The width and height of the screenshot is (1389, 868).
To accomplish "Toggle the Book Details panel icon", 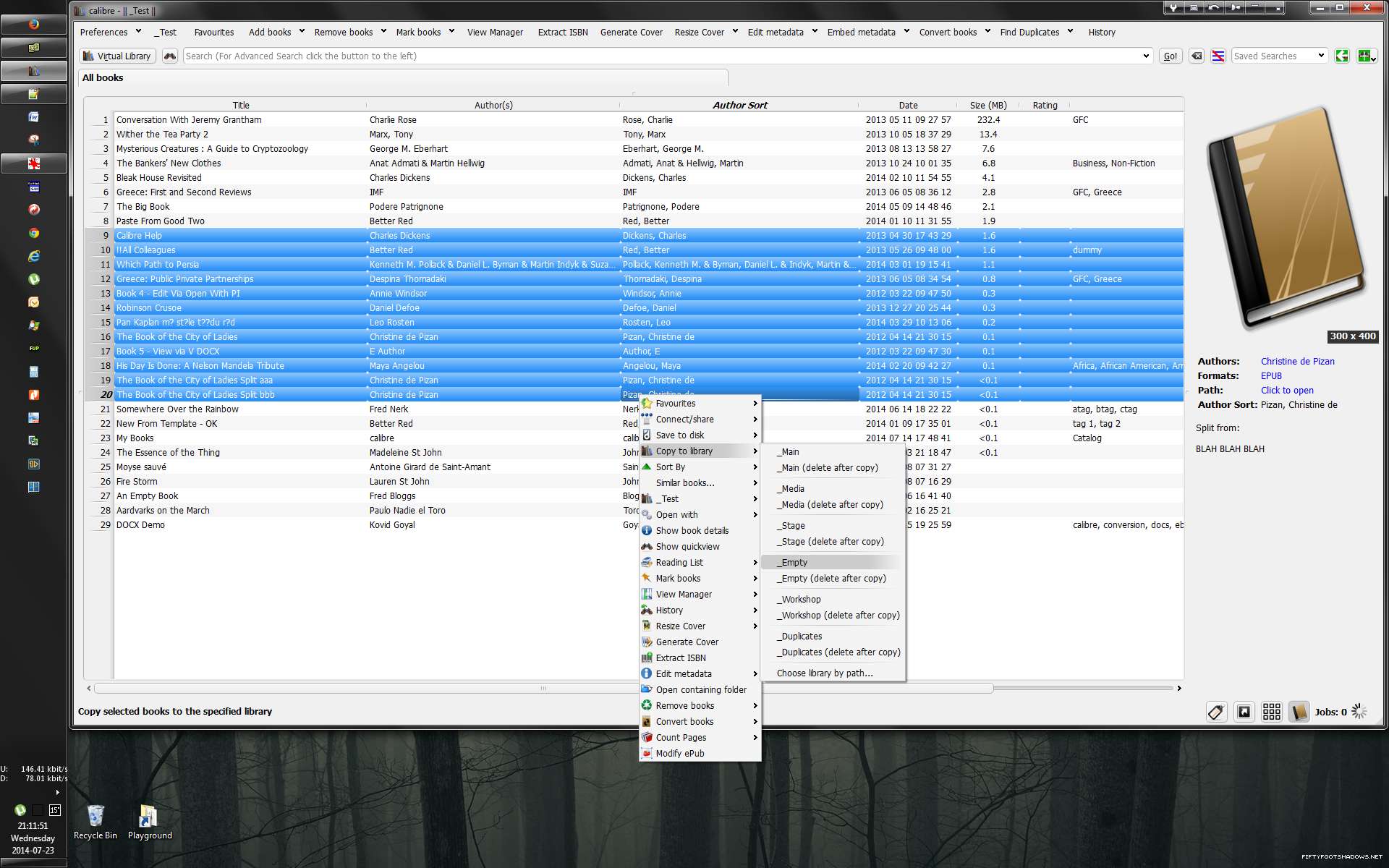I will pos(1299,712).
